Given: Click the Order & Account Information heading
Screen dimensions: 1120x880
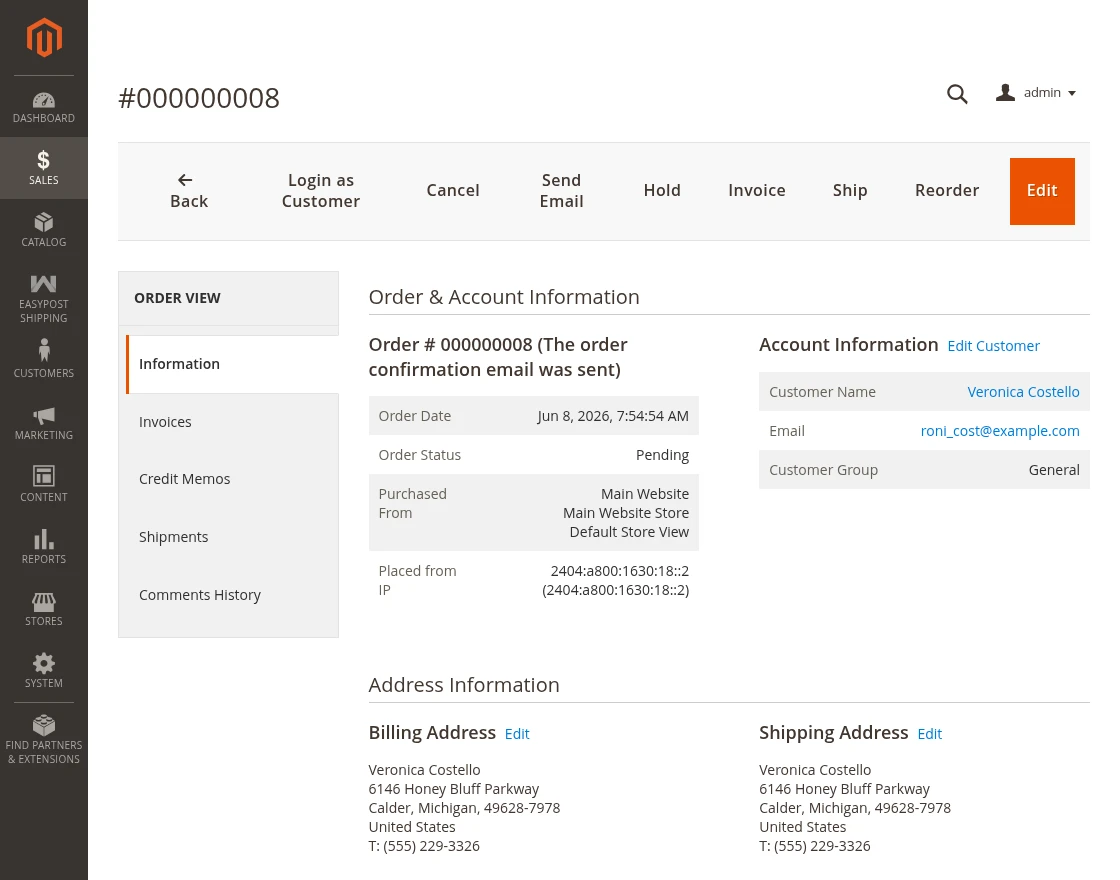Looking at the screenshot, I should point(504,297).
